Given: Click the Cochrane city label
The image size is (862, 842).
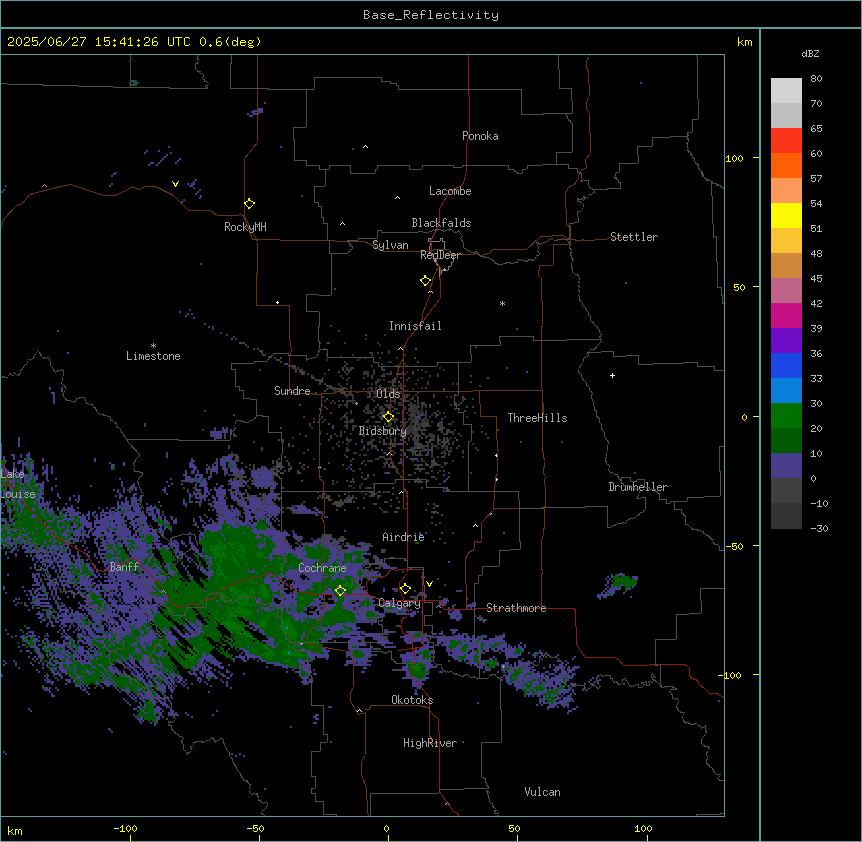Looking at the screenshot, I should pyautogui.click(x=322, y=568).
